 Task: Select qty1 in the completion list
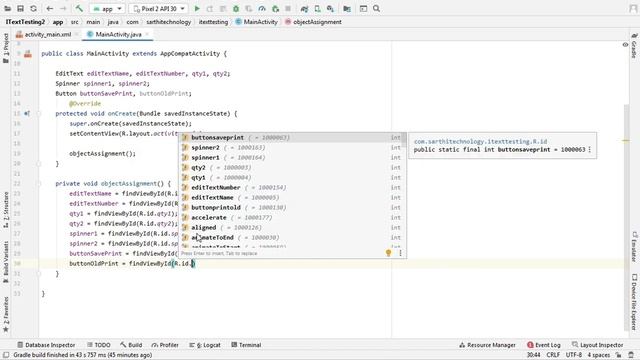pos(291,178)
